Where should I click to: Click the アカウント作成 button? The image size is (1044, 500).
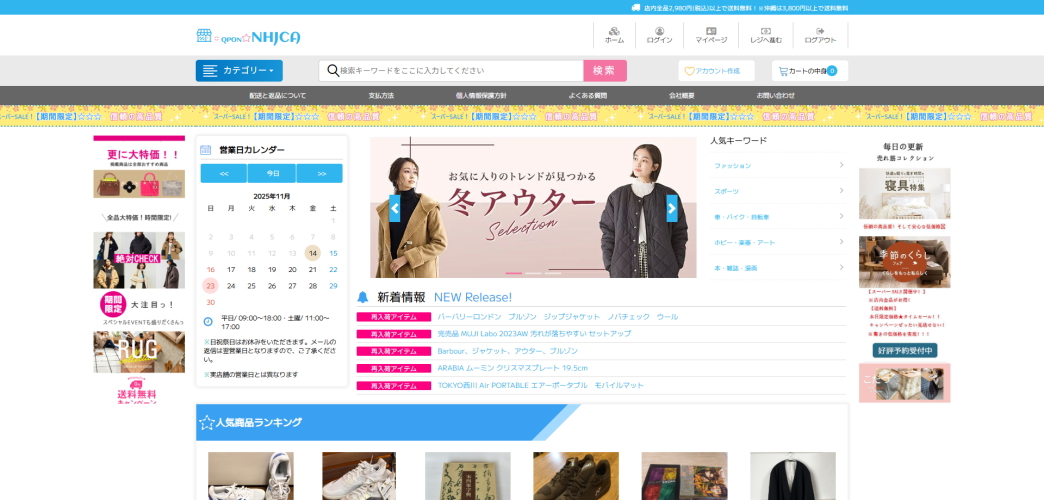pos(716,71)
